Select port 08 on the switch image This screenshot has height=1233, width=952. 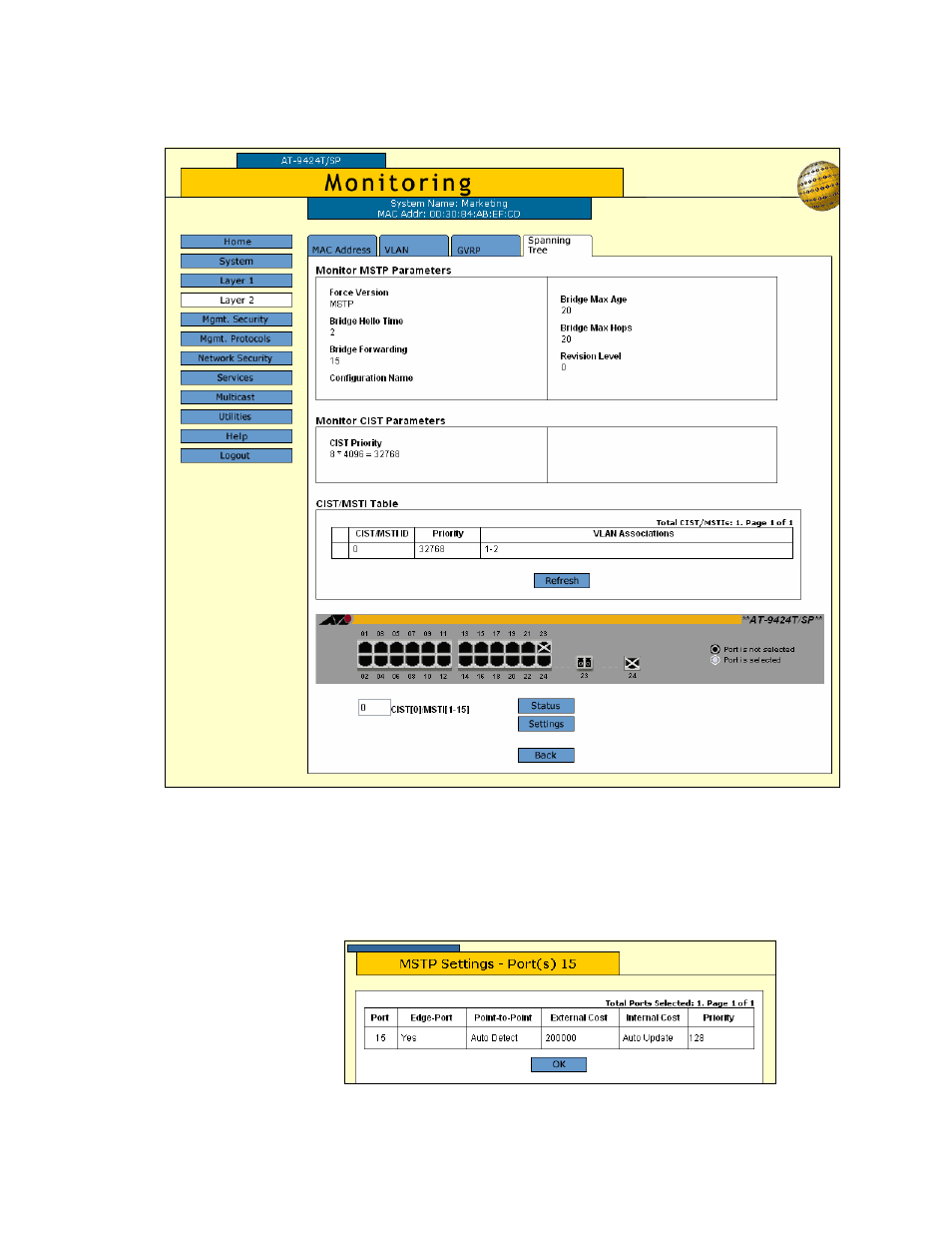coord(412,661)
